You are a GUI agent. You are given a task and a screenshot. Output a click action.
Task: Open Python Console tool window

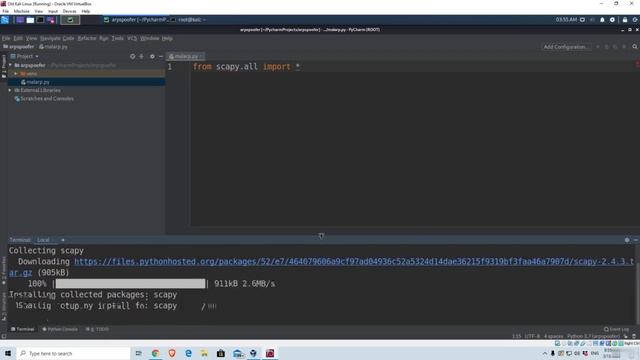60,329
